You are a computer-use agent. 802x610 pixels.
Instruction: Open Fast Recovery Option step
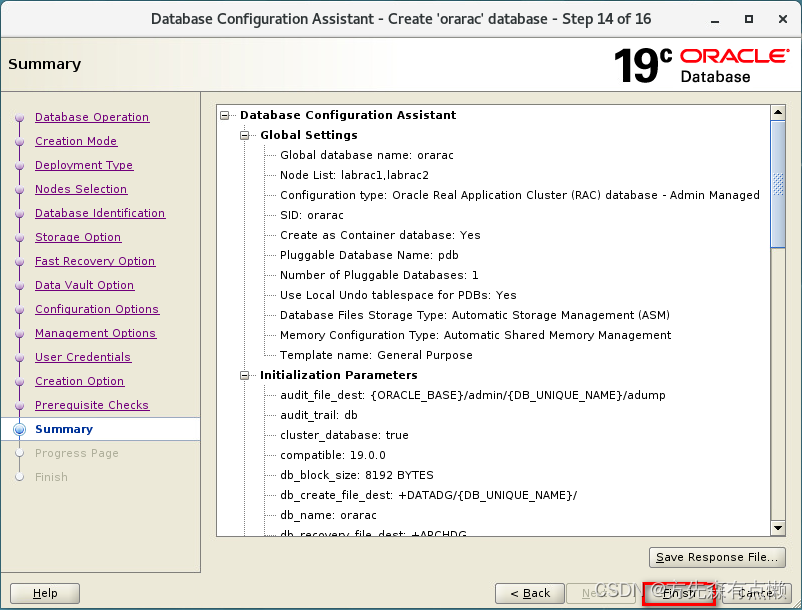tap(95, 261)
